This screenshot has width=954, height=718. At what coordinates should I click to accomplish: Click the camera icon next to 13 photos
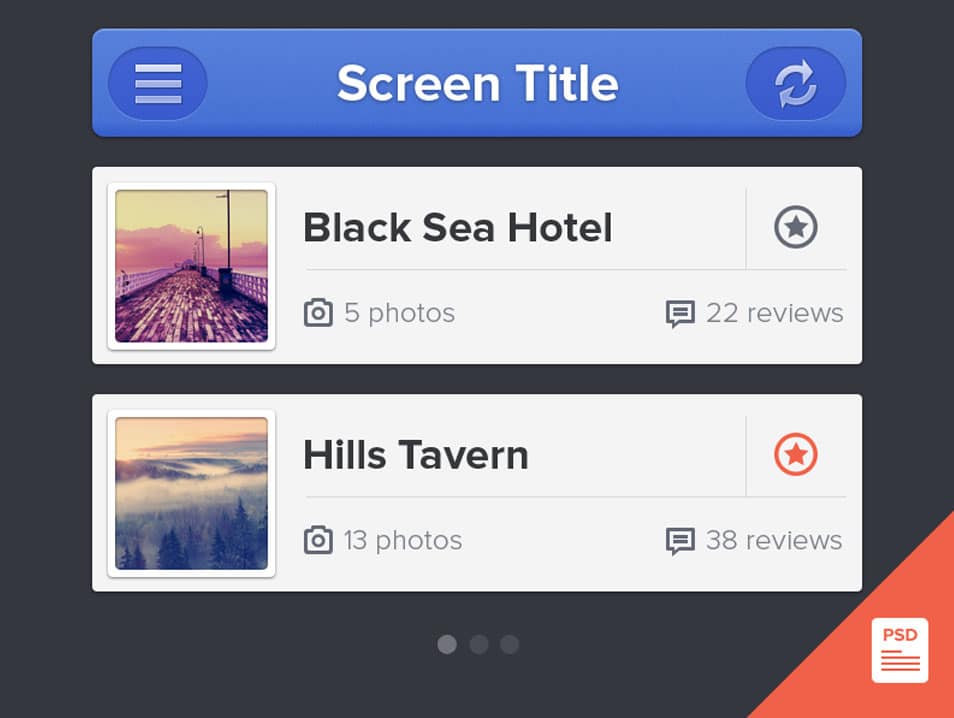point(317,541)
